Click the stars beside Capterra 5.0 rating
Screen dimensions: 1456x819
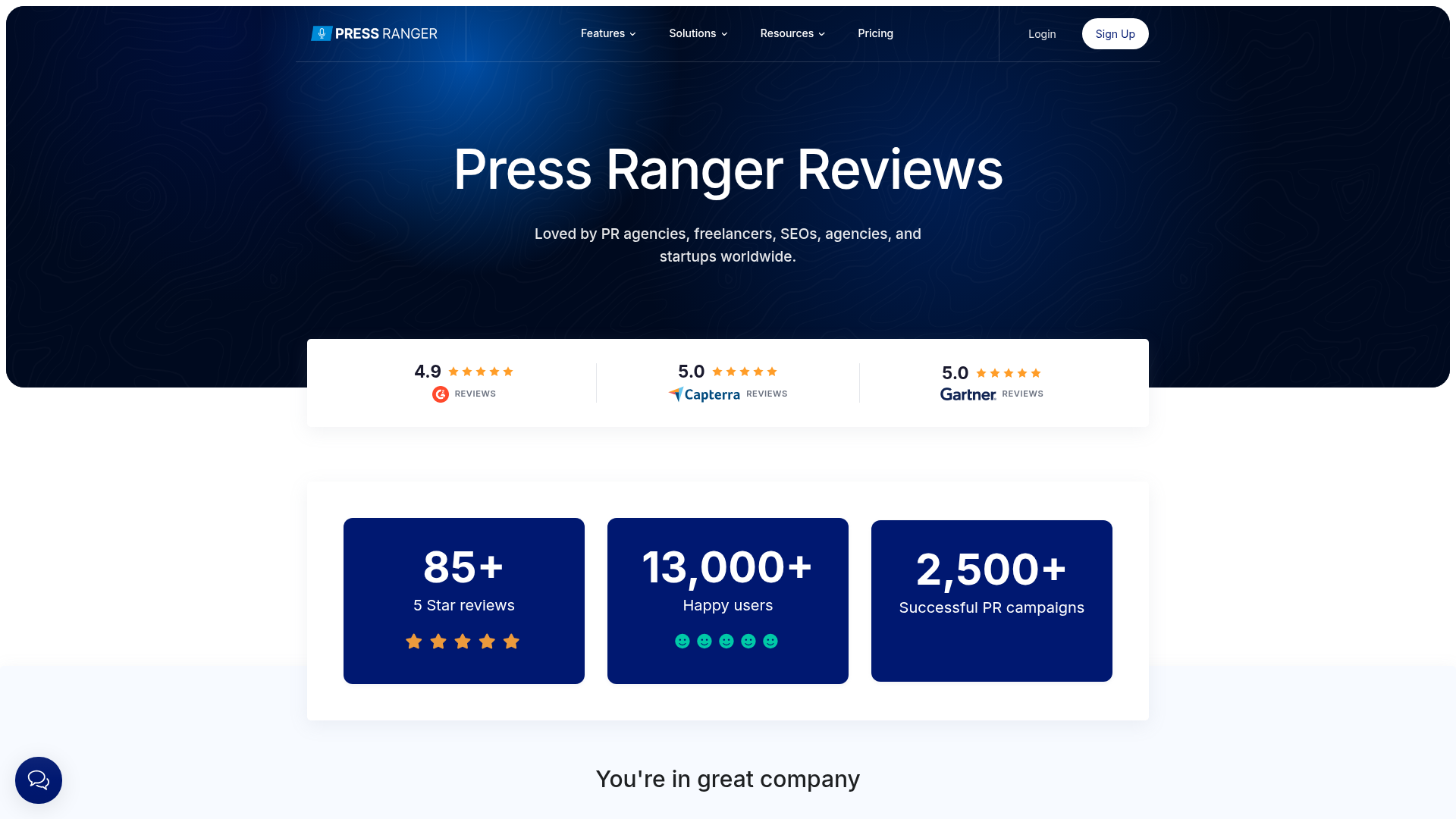[x=745, y=372]
